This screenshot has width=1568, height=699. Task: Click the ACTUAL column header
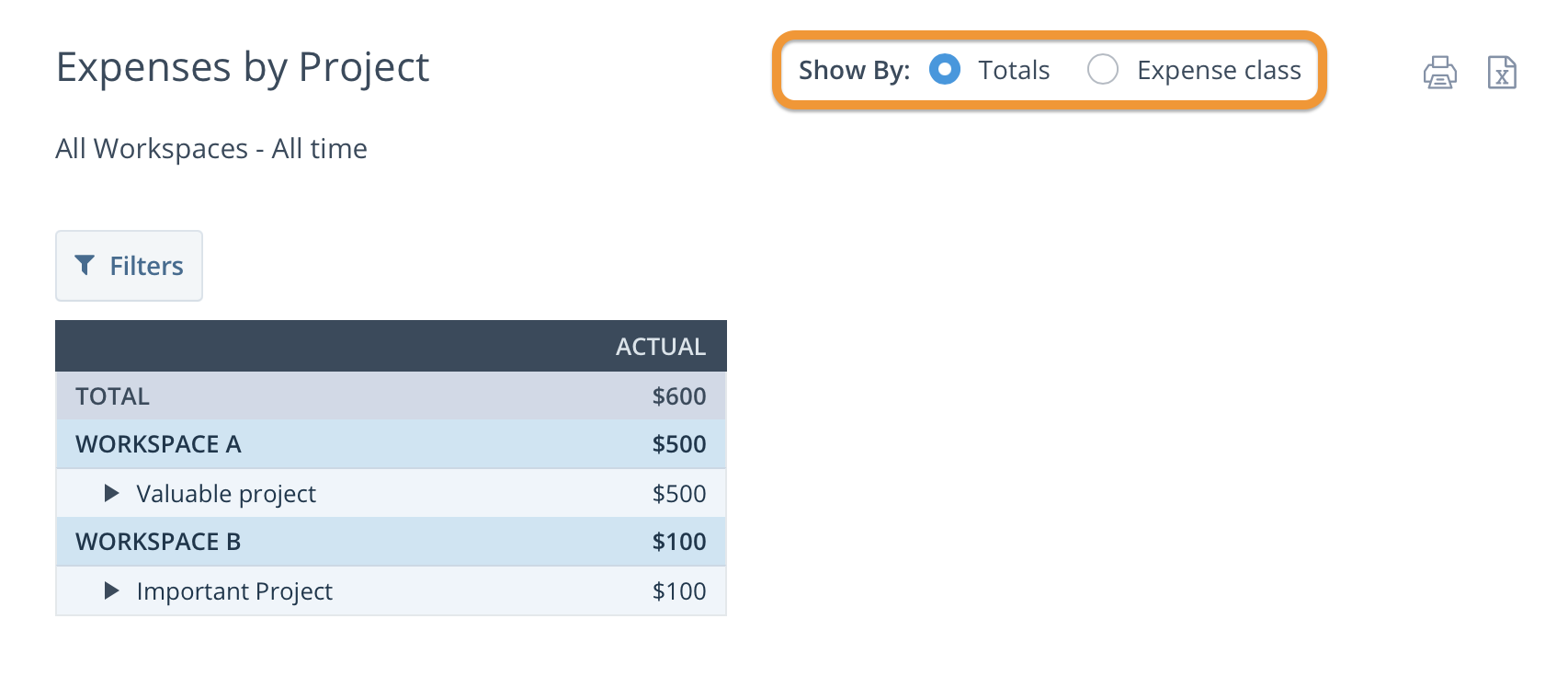[660, 347]
